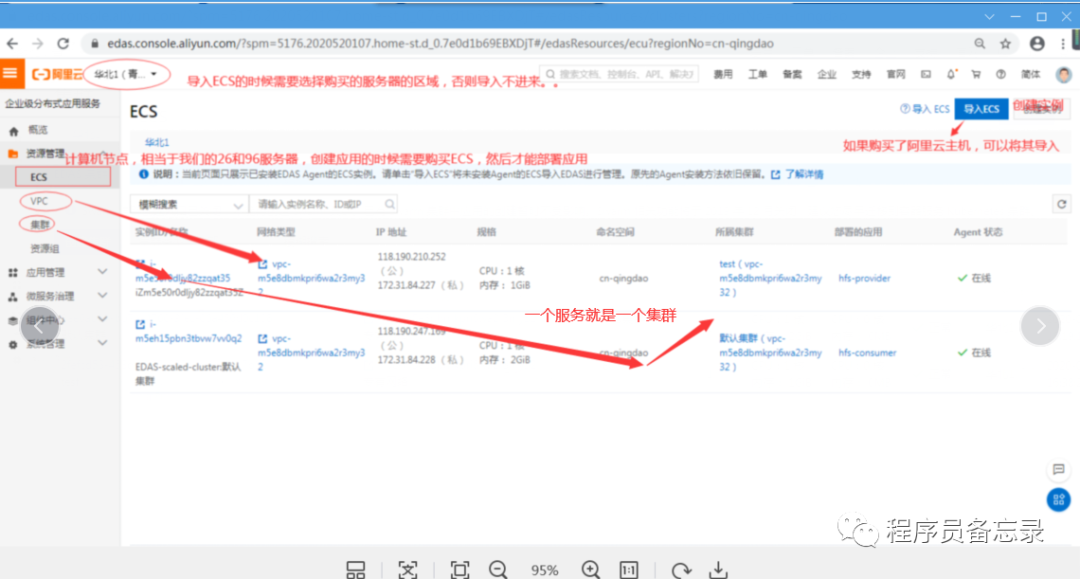This screenshot has width=1080, height=579.
Task: Open the 企业 top menu
Action: (x=826, y=74)
